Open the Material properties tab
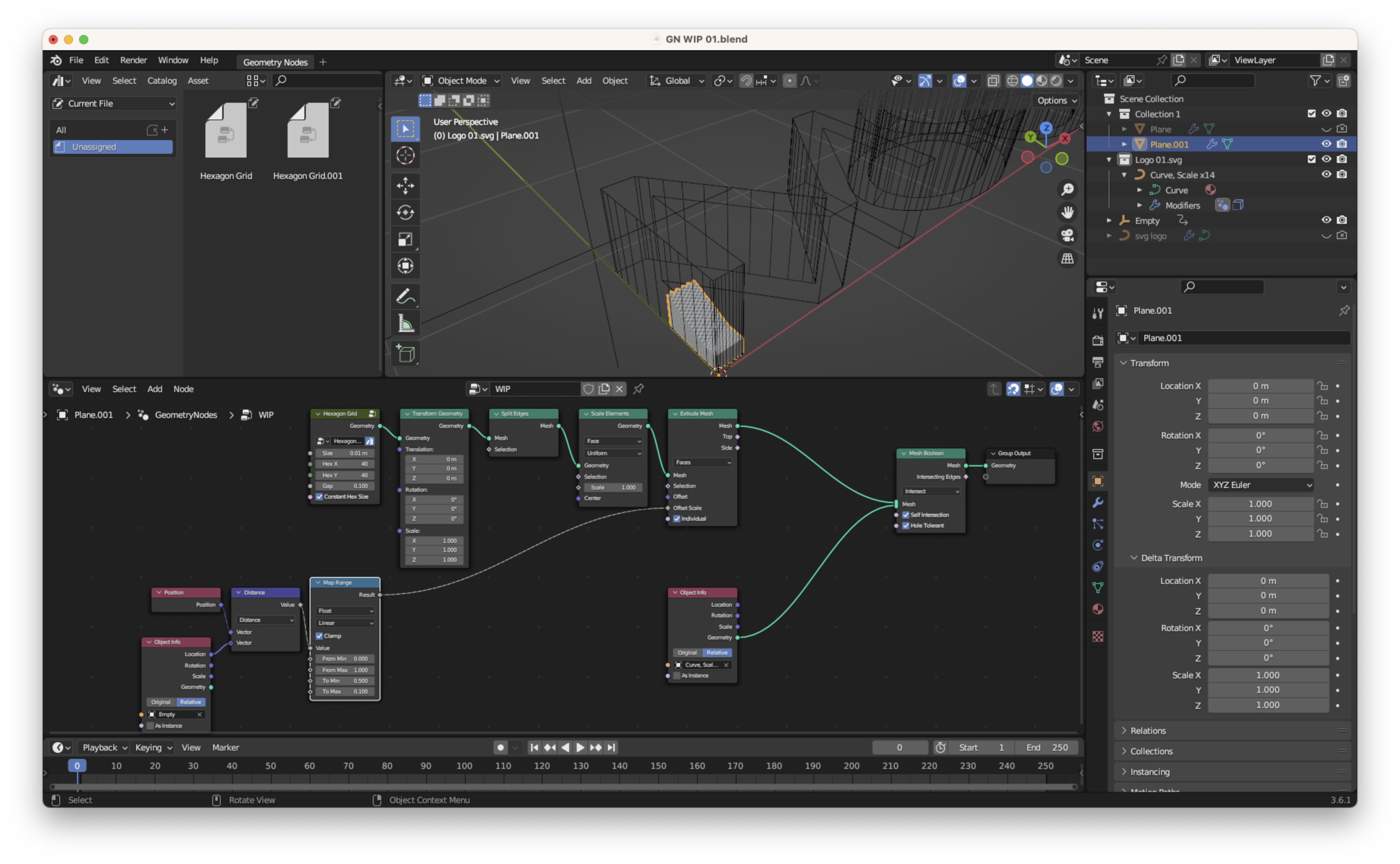Image resolution: width=1400 pixels, height=864 pixels. (1097, 609)
